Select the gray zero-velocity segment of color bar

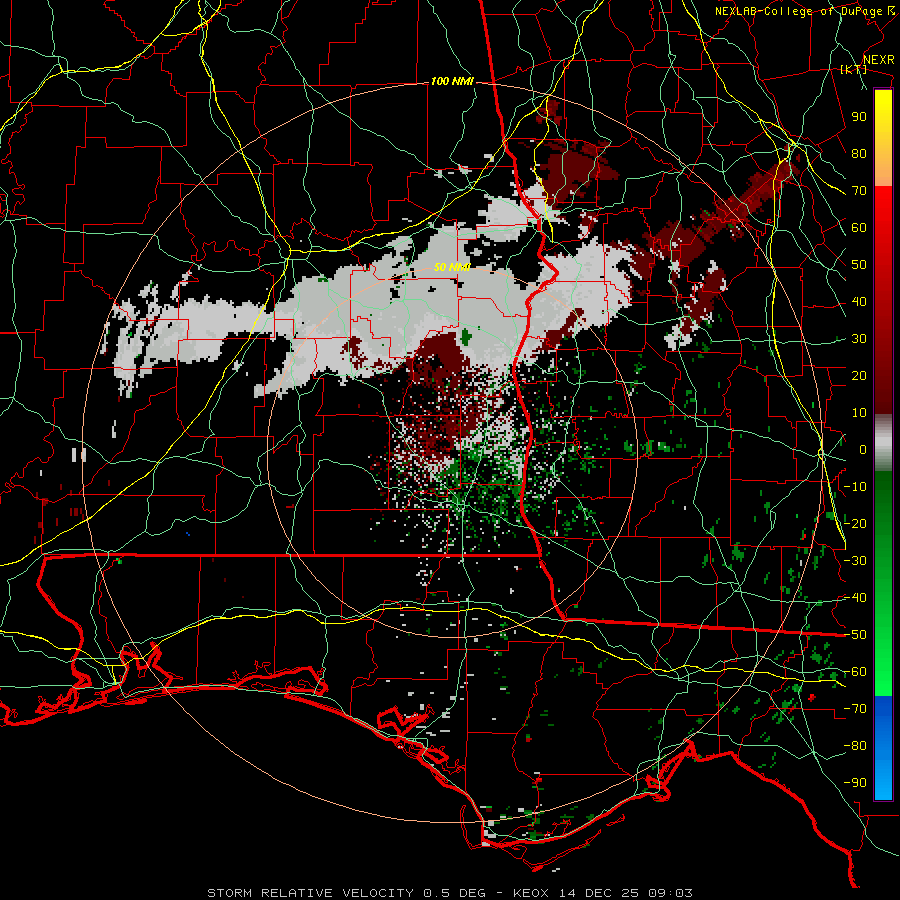[x=883, y=442]
